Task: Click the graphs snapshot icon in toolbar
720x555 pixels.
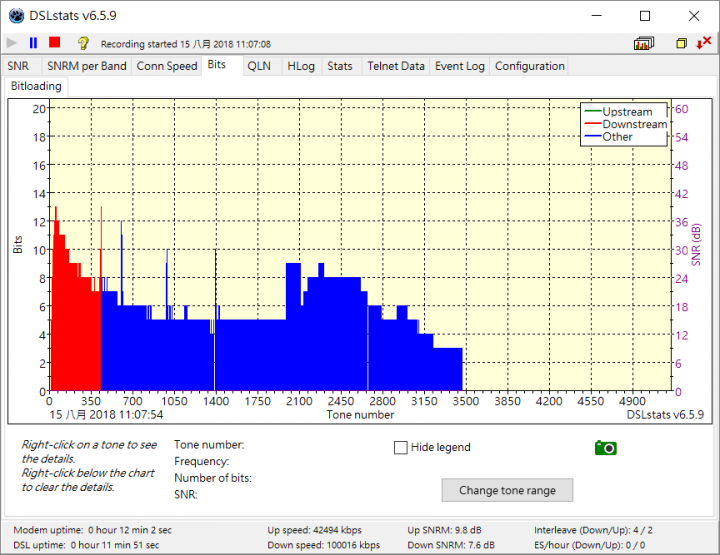Action: pyautogui.click(x=644, y=43)
